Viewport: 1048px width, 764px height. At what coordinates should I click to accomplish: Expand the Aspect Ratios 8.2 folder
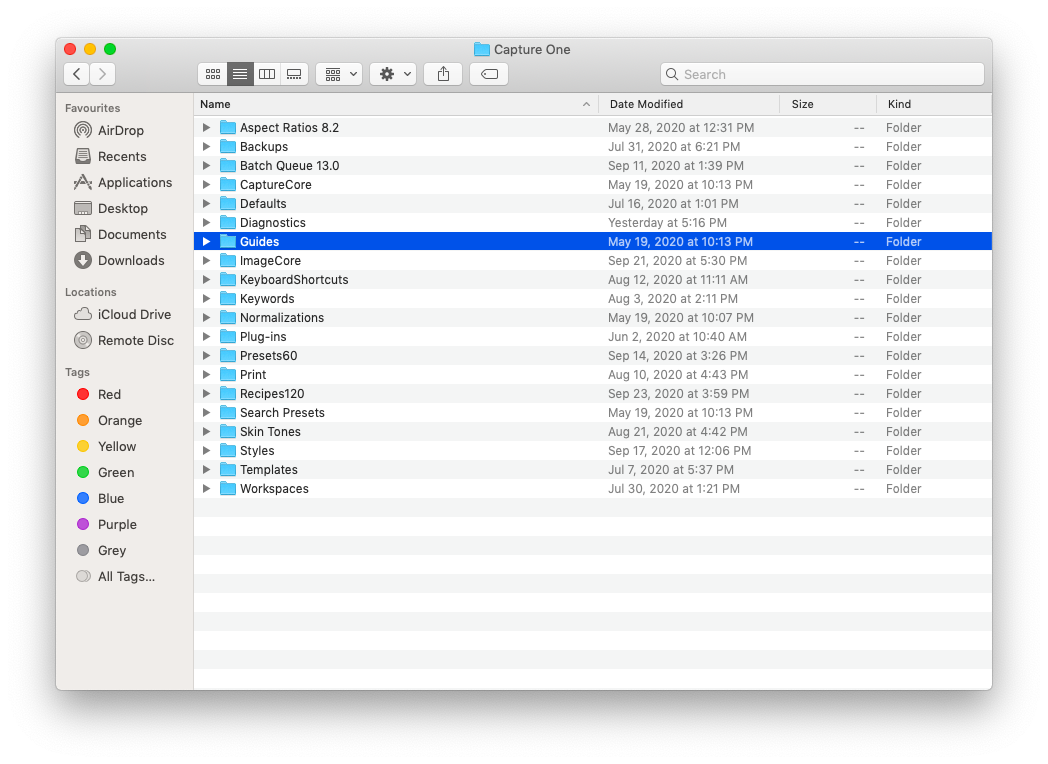(207, 127)
